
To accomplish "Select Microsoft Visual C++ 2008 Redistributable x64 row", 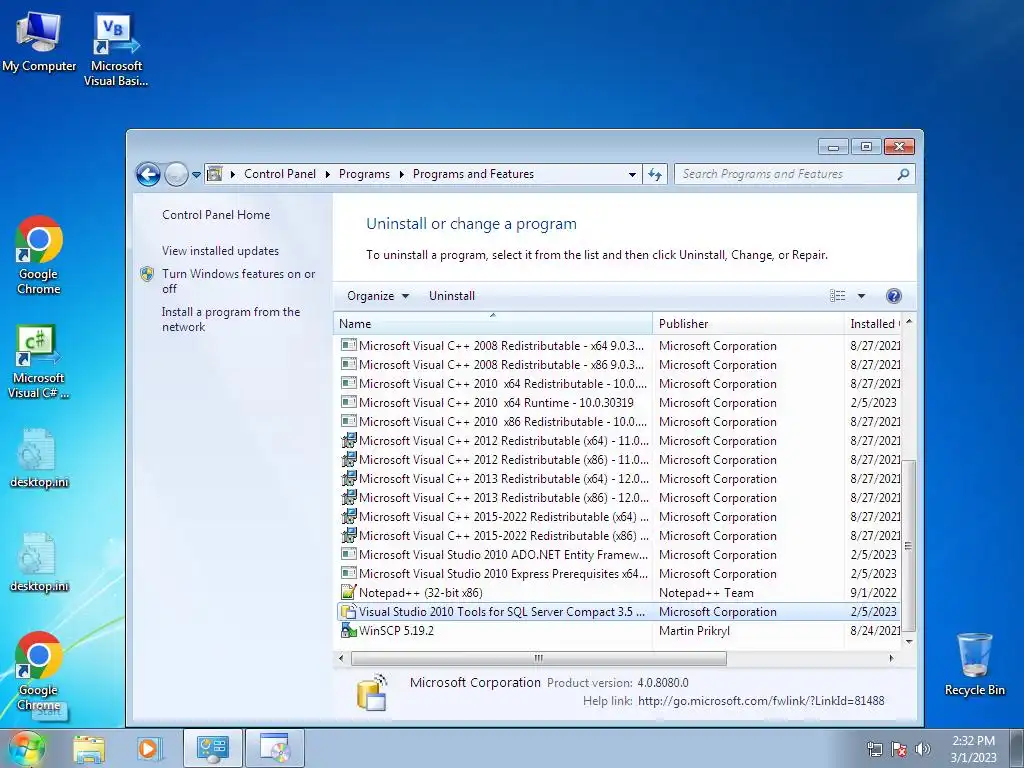I will tap(618, 345).
